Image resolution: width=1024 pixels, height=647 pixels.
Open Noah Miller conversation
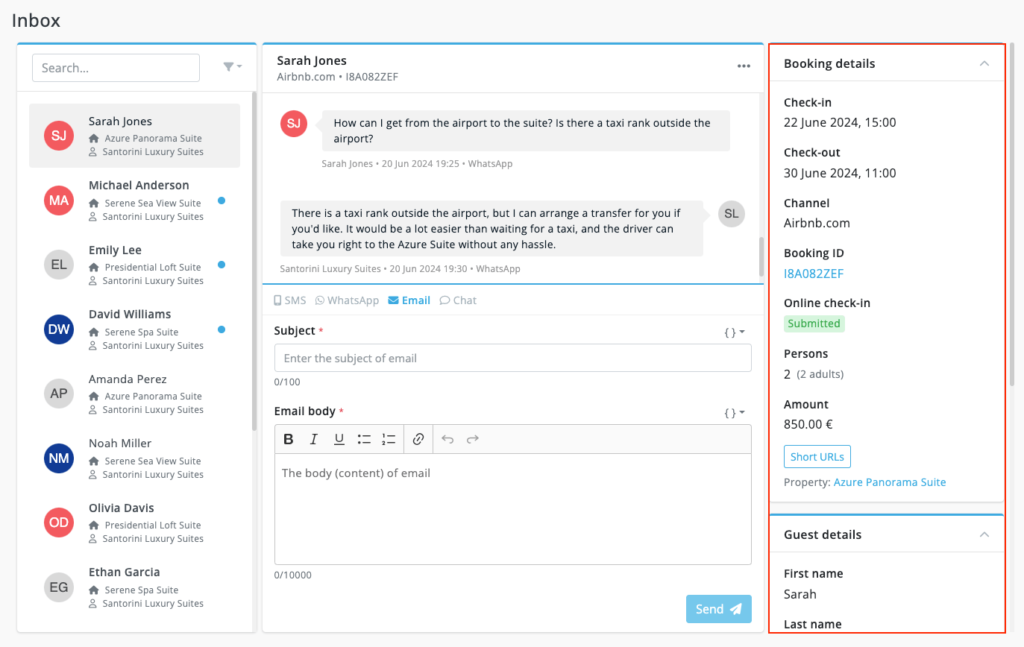(x=135, y=458)
